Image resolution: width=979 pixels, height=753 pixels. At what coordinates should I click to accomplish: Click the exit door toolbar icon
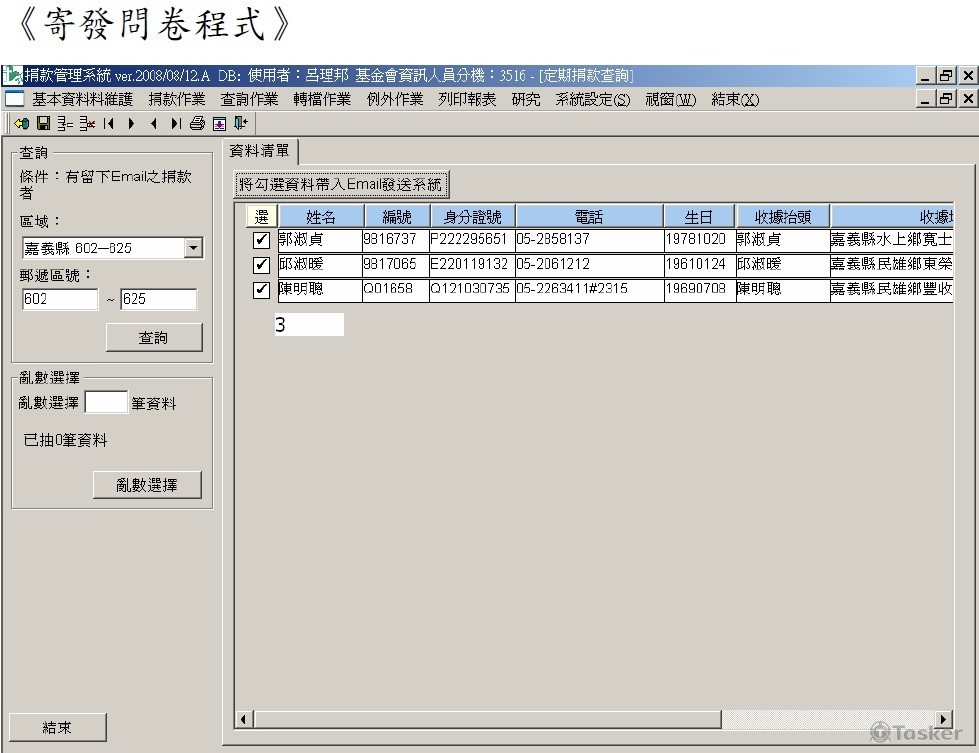(x=241, y=124)
